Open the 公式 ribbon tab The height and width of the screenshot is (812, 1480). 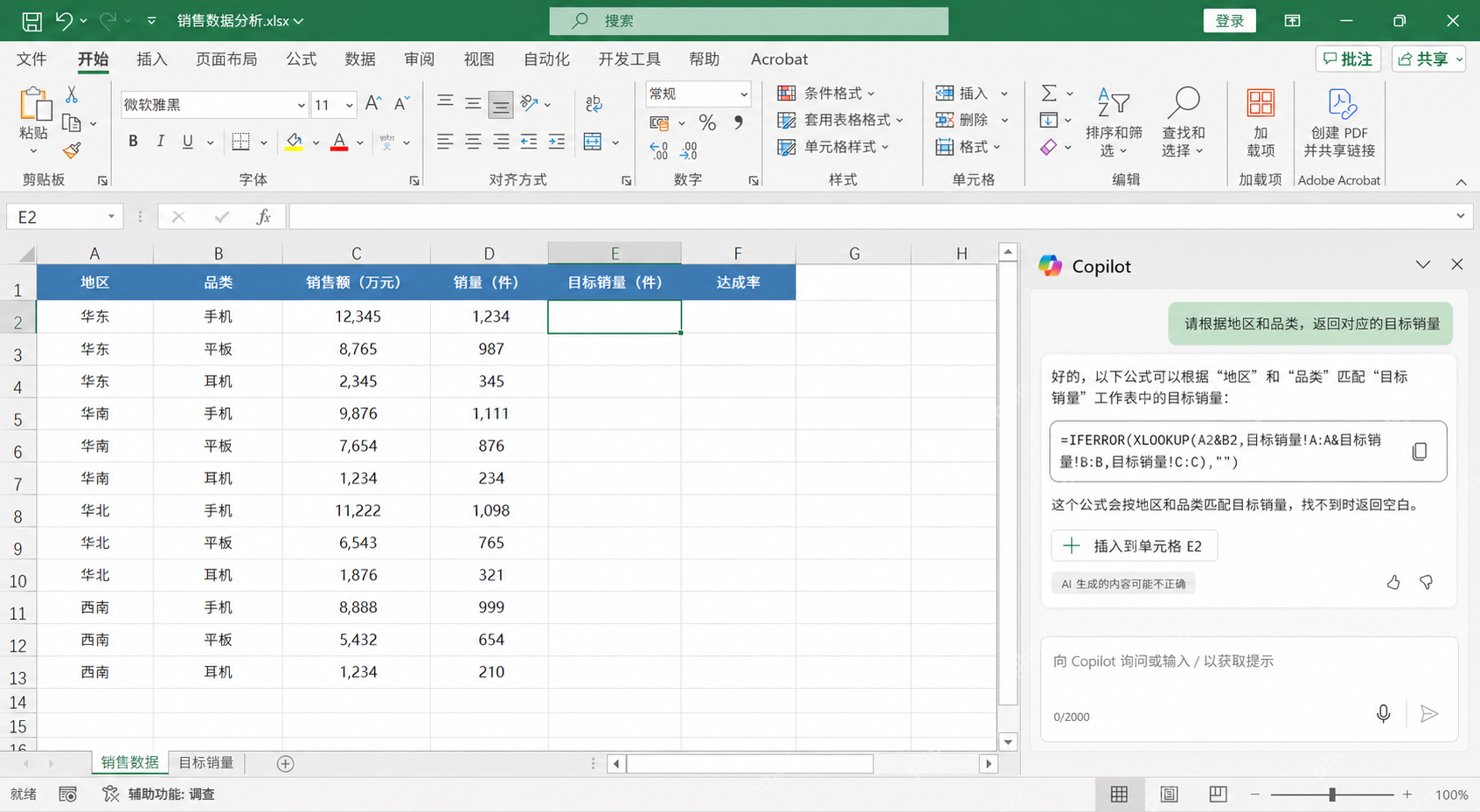click(x=302, y=59)
